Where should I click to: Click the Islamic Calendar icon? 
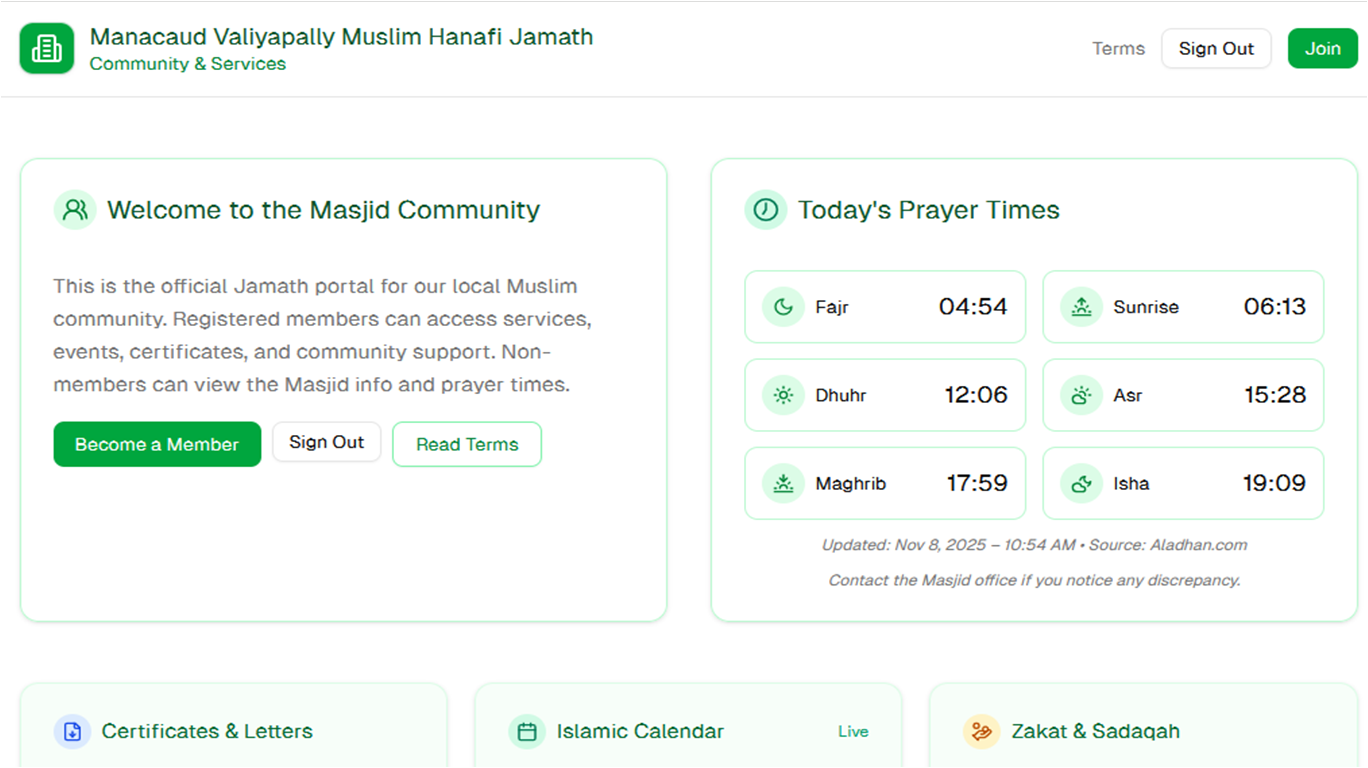tap(526, 731)
